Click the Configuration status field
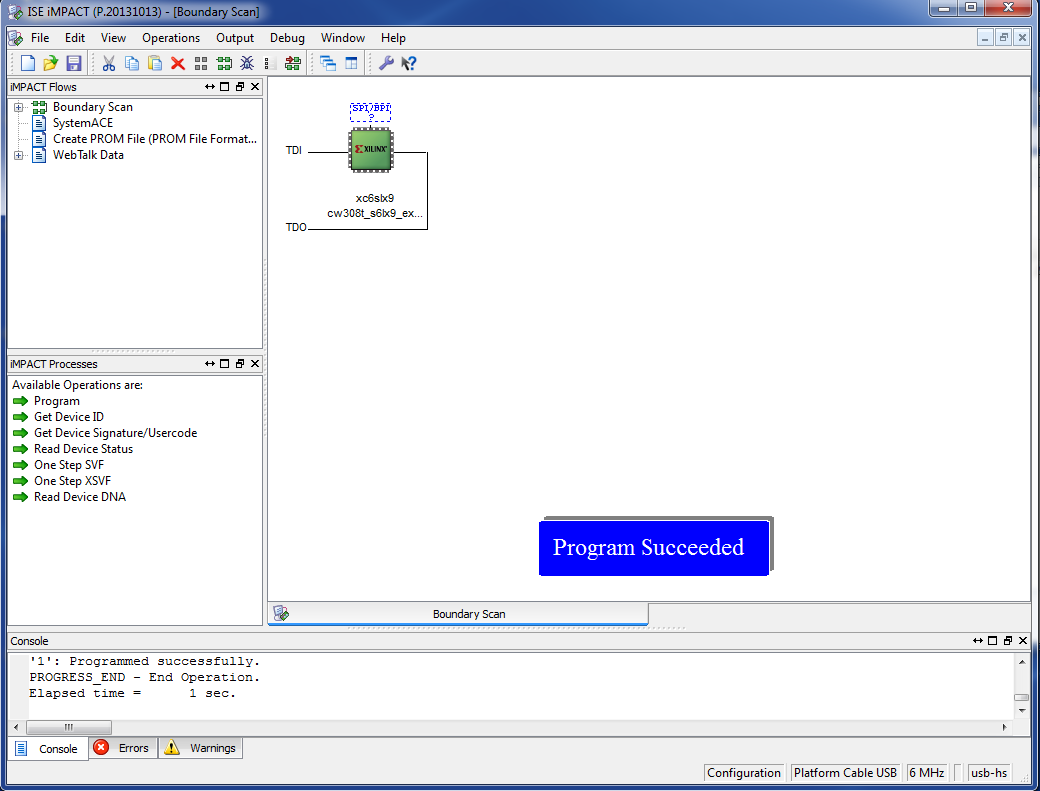 click(744, 772)
